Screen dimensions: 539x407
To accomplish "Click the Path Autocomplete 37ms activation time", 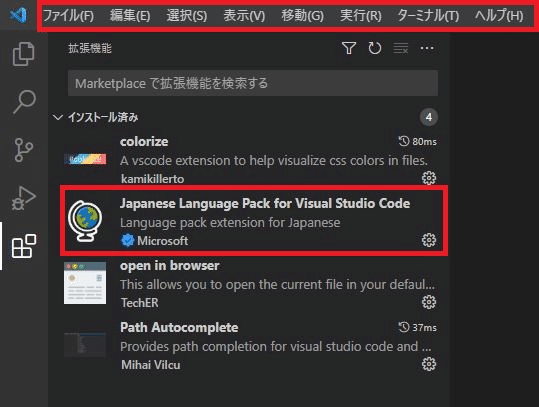I will pos(418,327).
